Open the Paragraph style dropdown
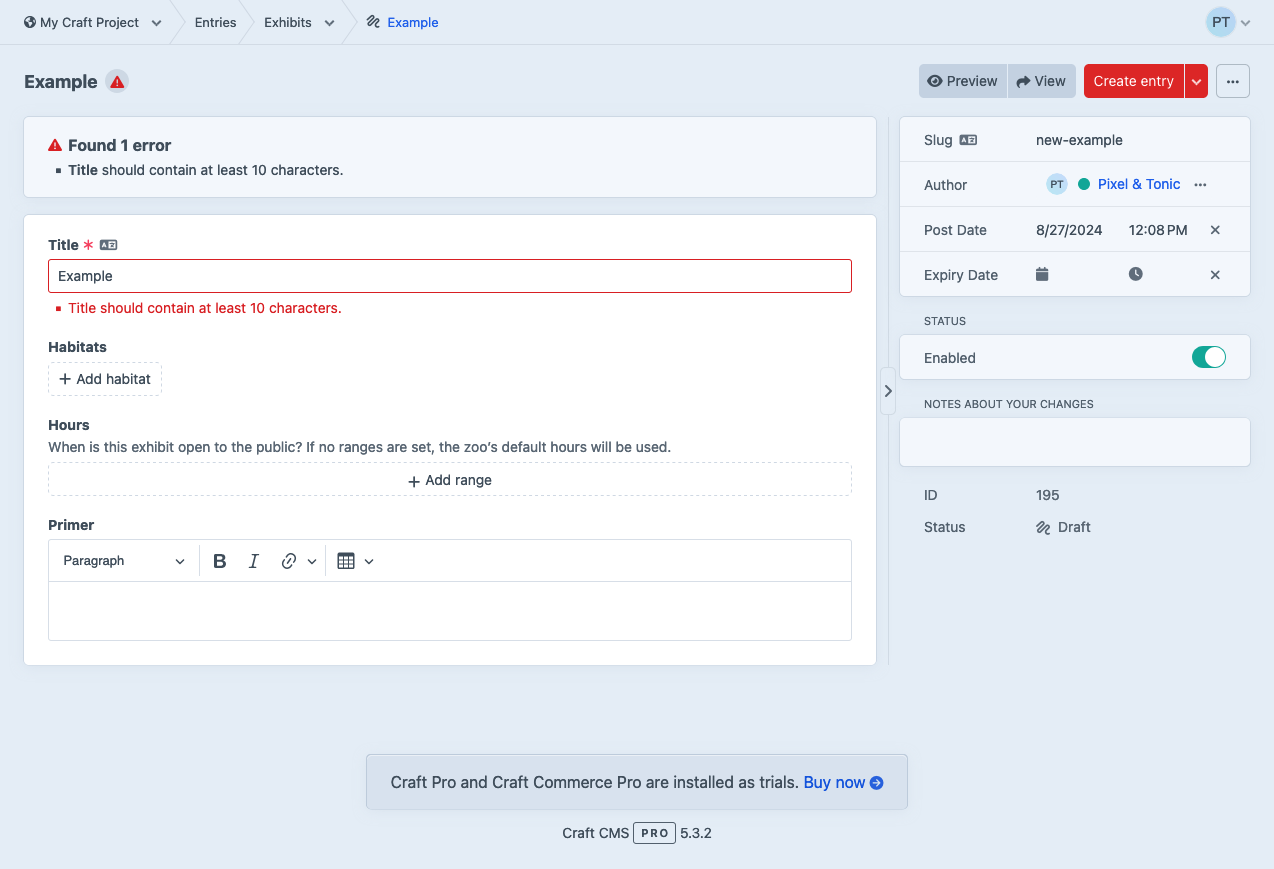The width and height of the screenshot is (1274, 869). coord(124,561)
